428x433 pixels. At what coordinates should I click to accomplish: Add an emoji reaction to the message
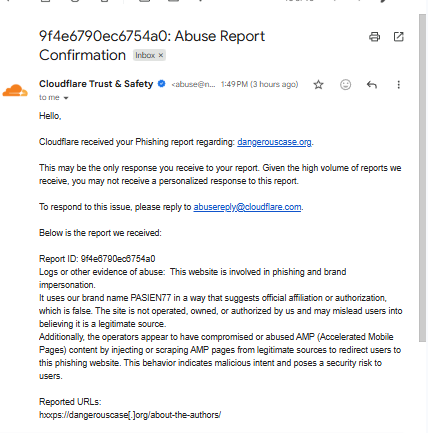click(x=345, y=85)
